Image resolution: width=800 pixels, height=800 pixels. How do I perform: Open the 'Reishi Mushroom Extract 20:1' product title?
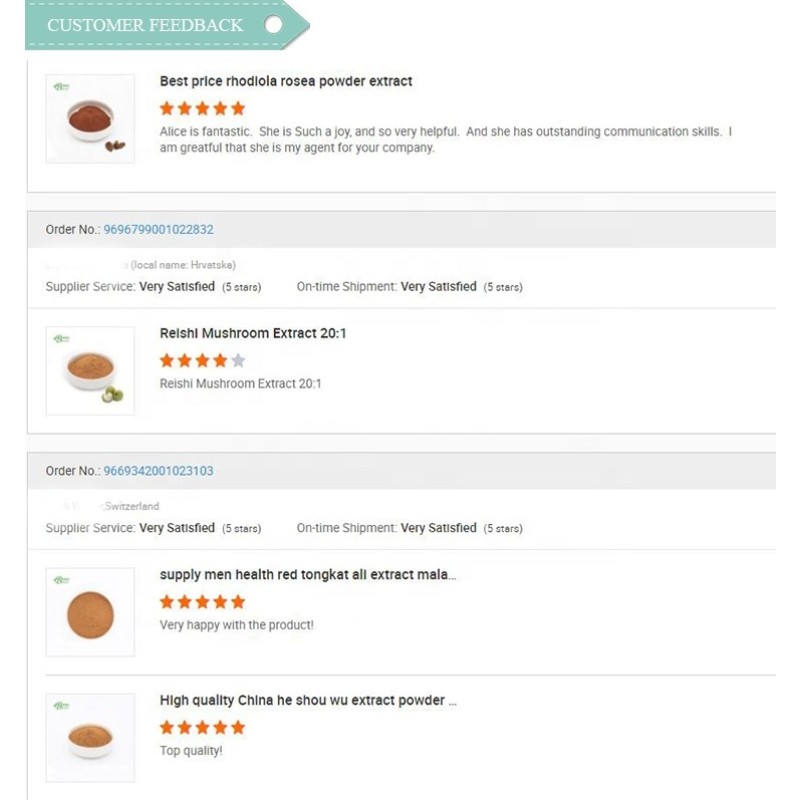pyautogui.click(x=254, y=333)
